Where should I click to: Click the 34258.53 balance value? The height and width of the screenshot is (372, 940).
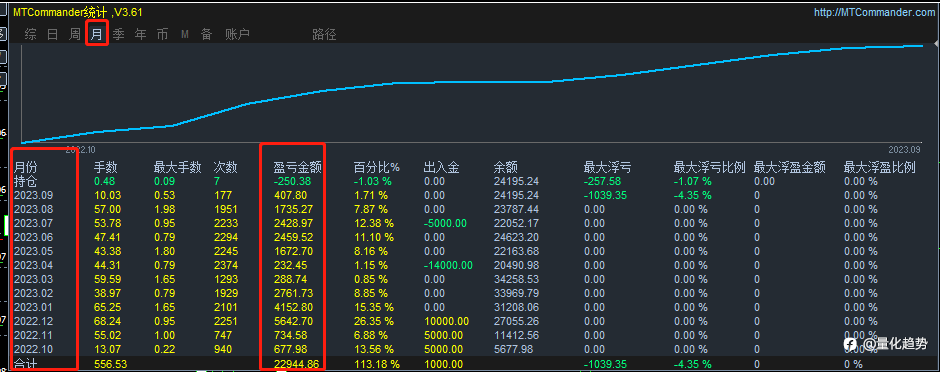(516, 279)
